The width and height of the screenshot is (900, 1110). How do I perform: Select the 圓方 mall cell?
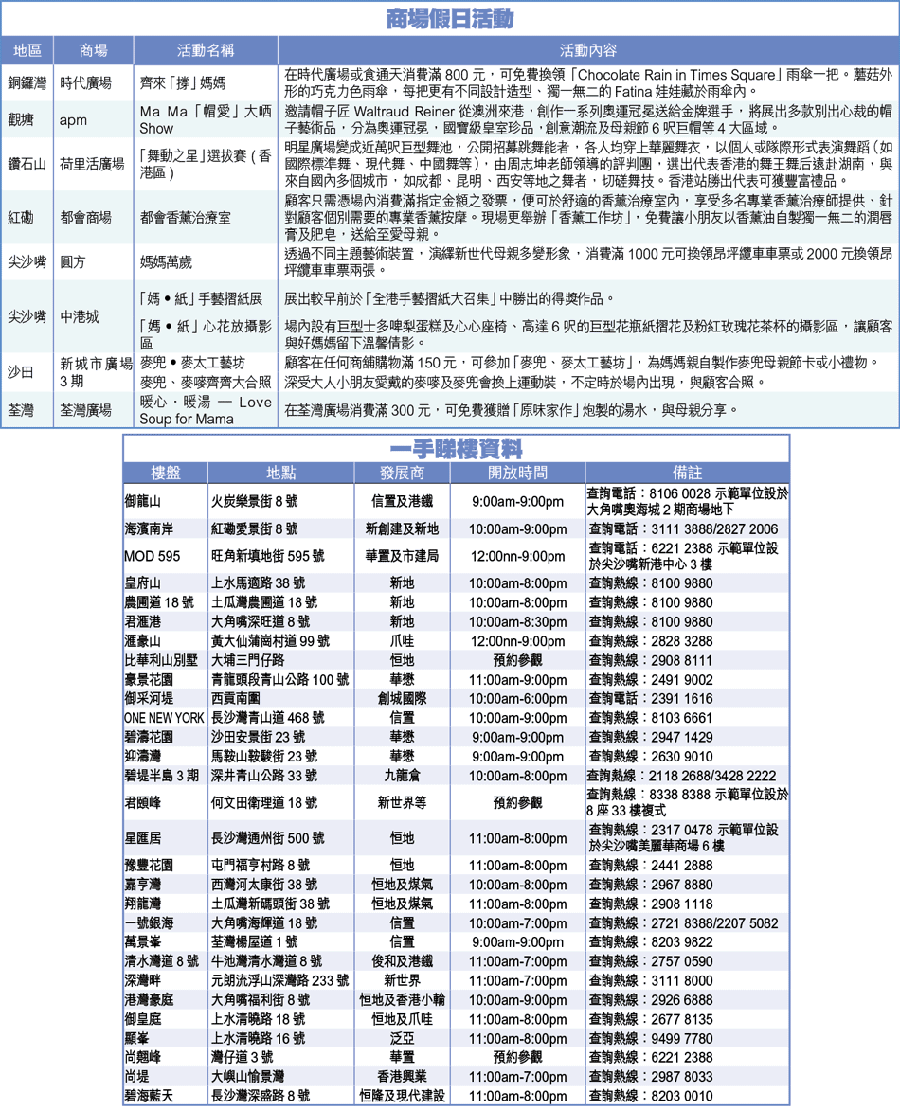tap(72, 262)
